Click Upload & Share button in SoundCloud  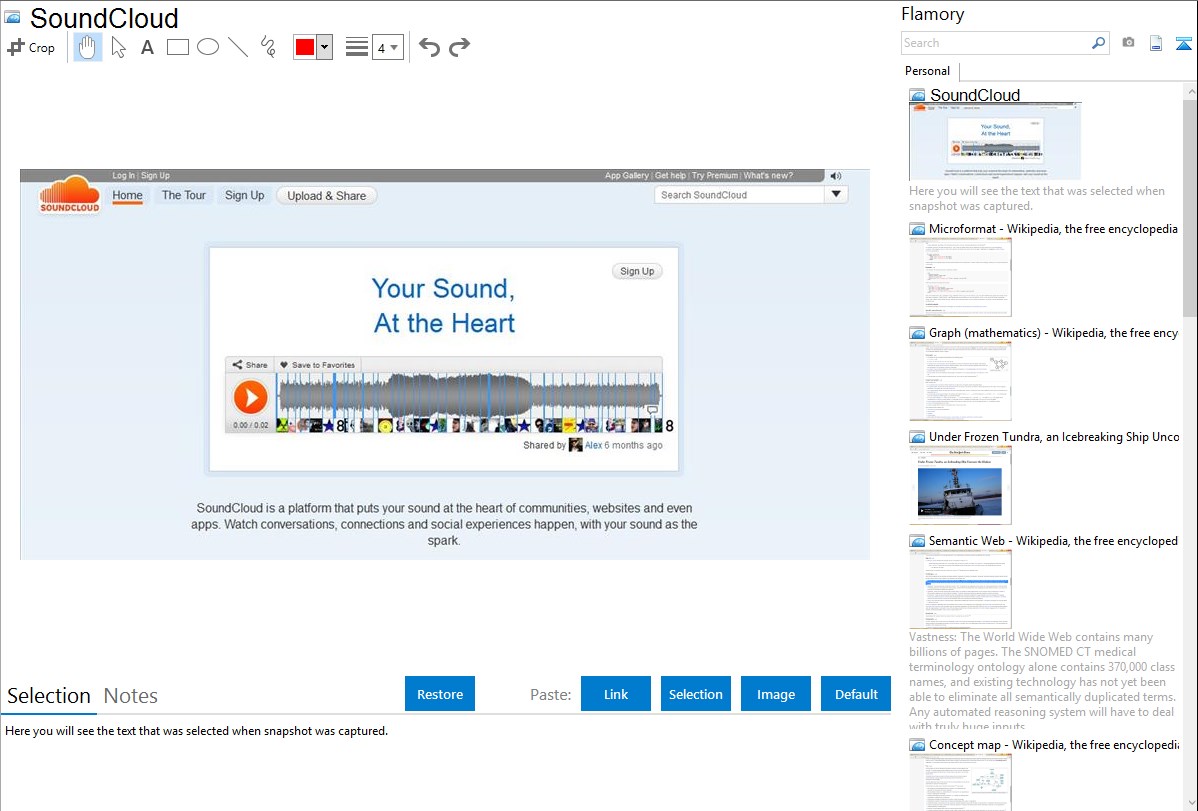coord(327,196)
